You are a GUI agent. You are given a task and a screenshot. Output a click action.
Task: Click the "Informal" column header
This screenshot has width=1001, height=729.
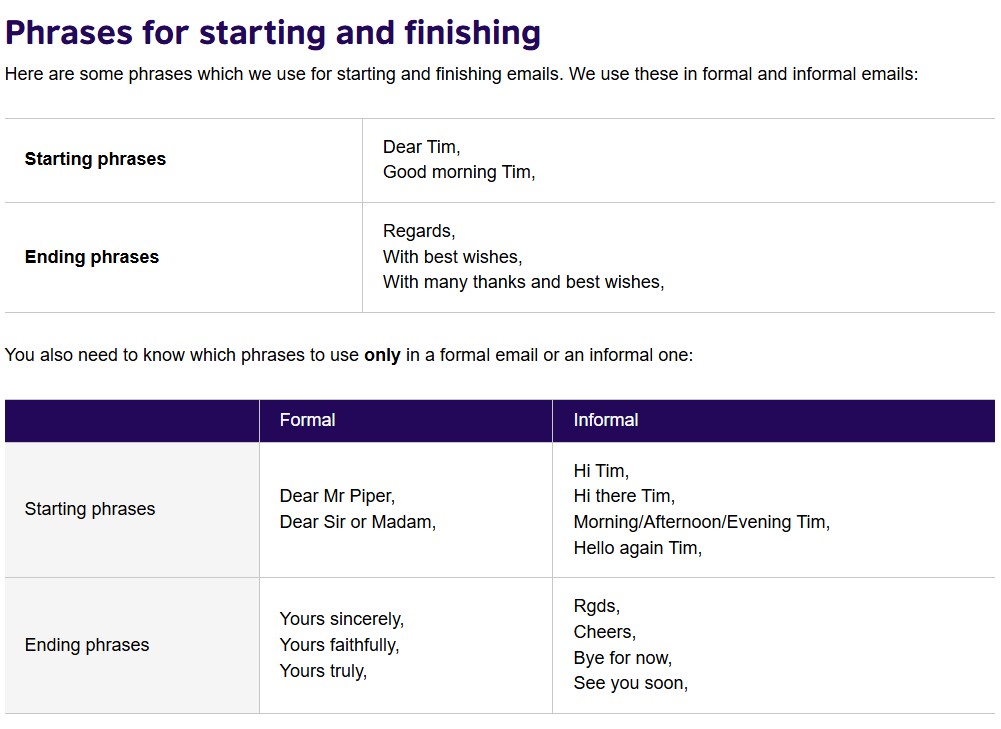(605, 420)
